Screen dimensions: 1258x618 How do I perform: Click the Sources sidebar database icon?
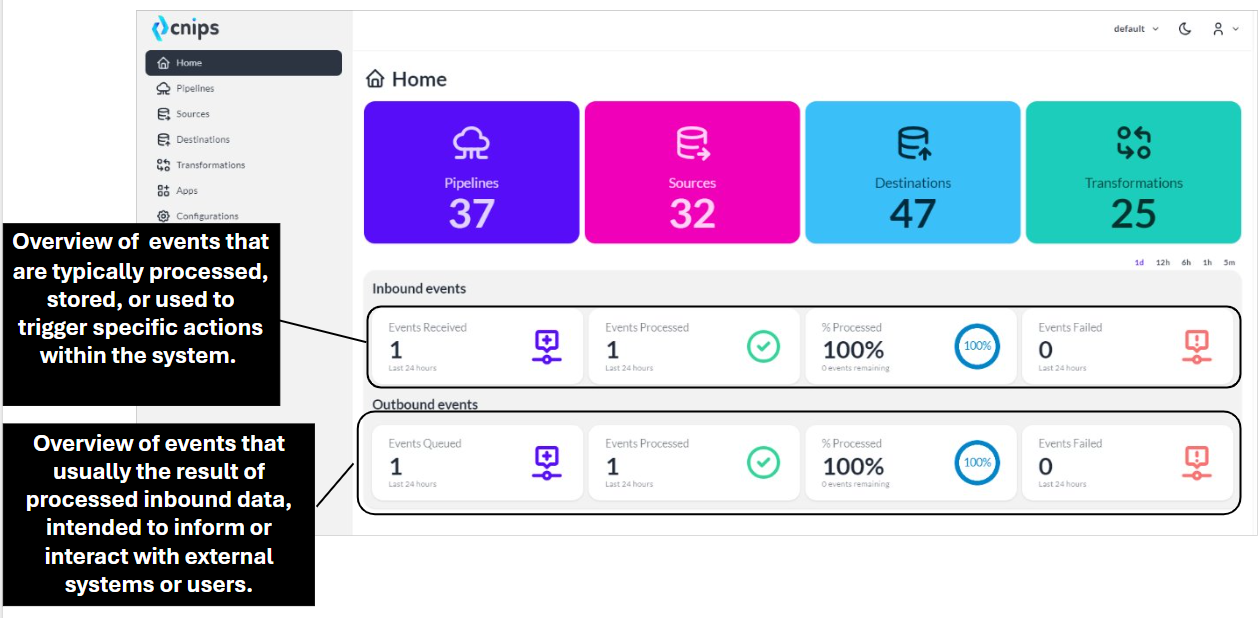(x=163, y=114)
